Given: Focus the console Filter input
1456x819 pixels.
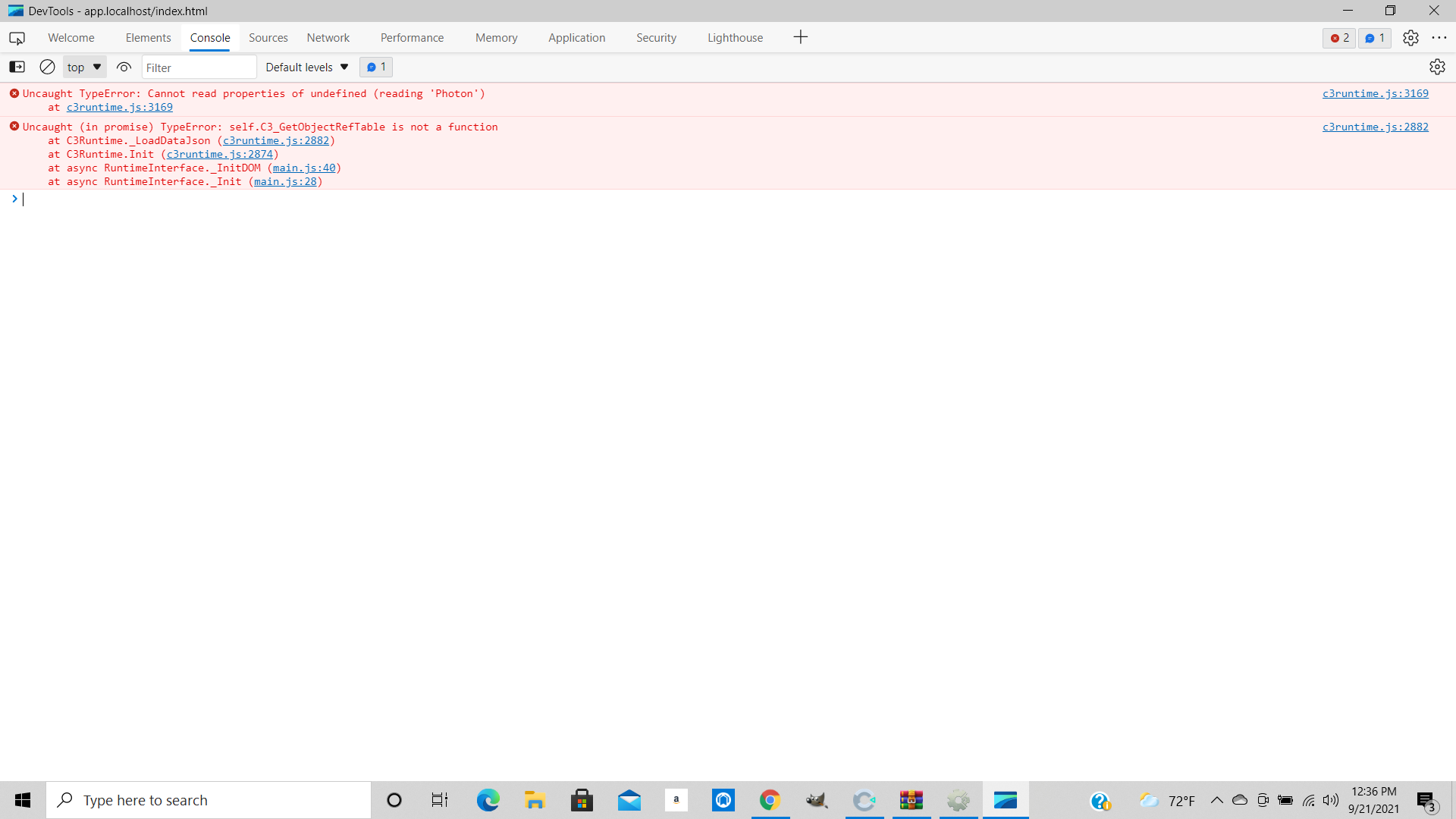Looking at the screenshot, I should click(199, 67).
